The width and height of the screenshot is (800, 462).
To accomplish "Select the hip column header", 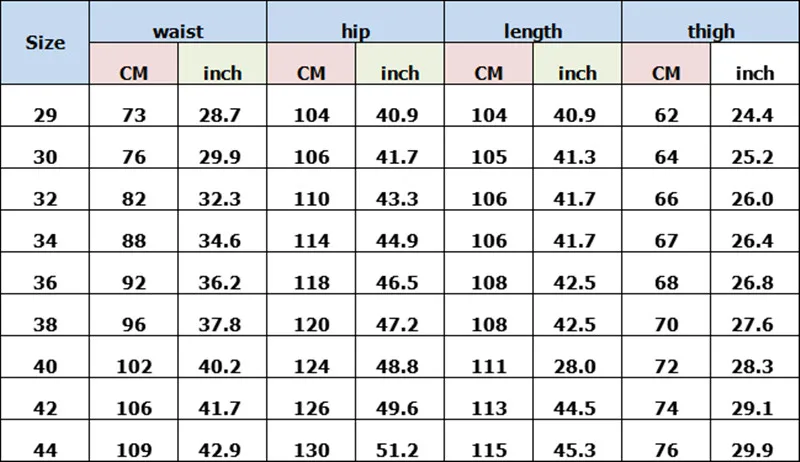I will tap(356, 22).
